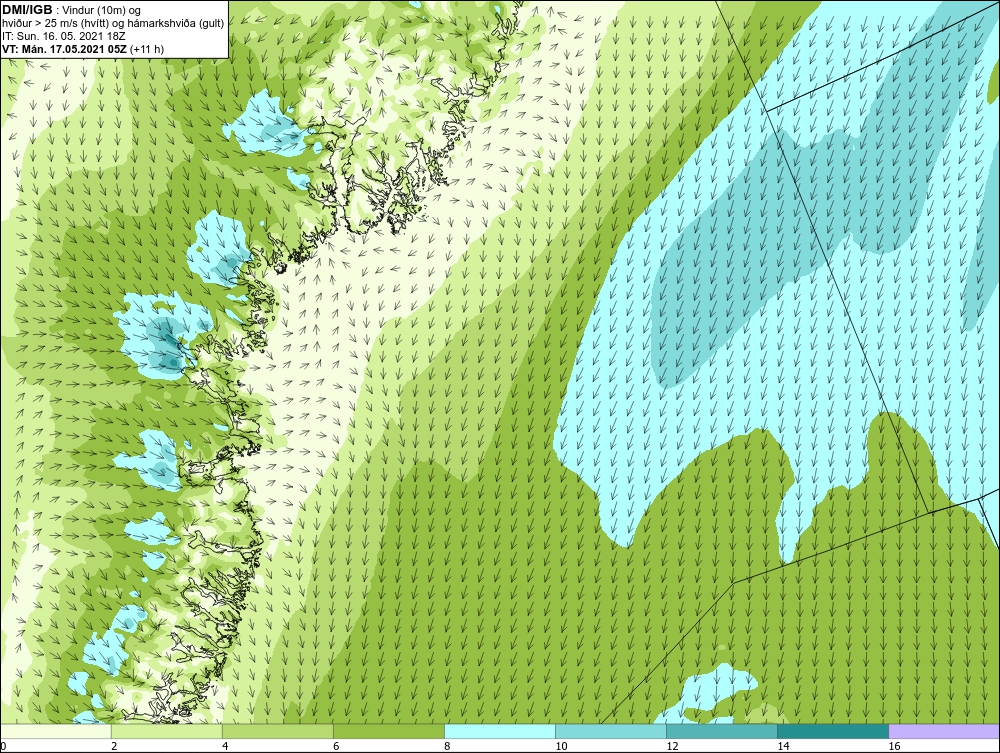Click the scale label '6'
1000x753 pixels.
coord(336,746)
